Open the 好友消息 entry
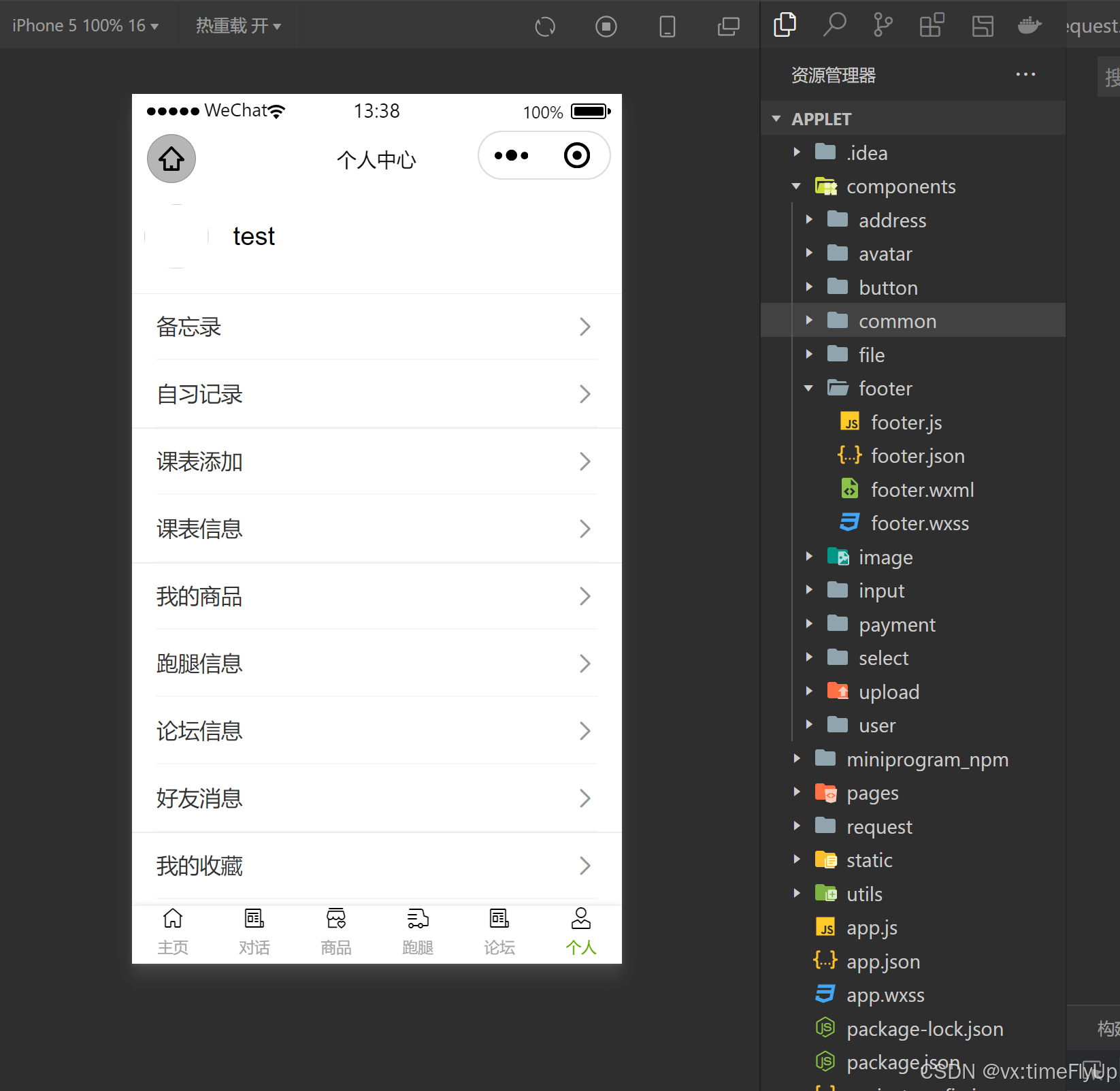Screen dimensions: 1120x1091 click(377, 798)
